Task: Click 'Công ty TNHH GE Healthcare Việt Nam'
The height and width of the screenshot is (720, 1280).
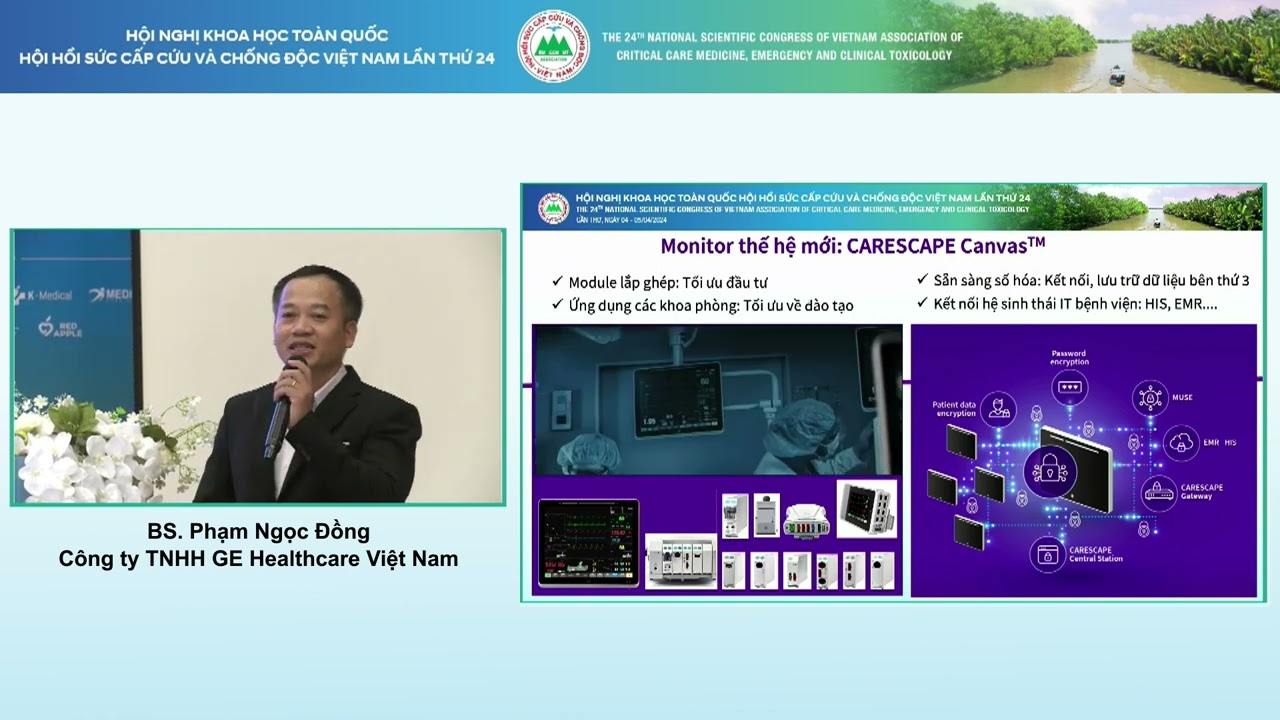Action: pos(259,559)
